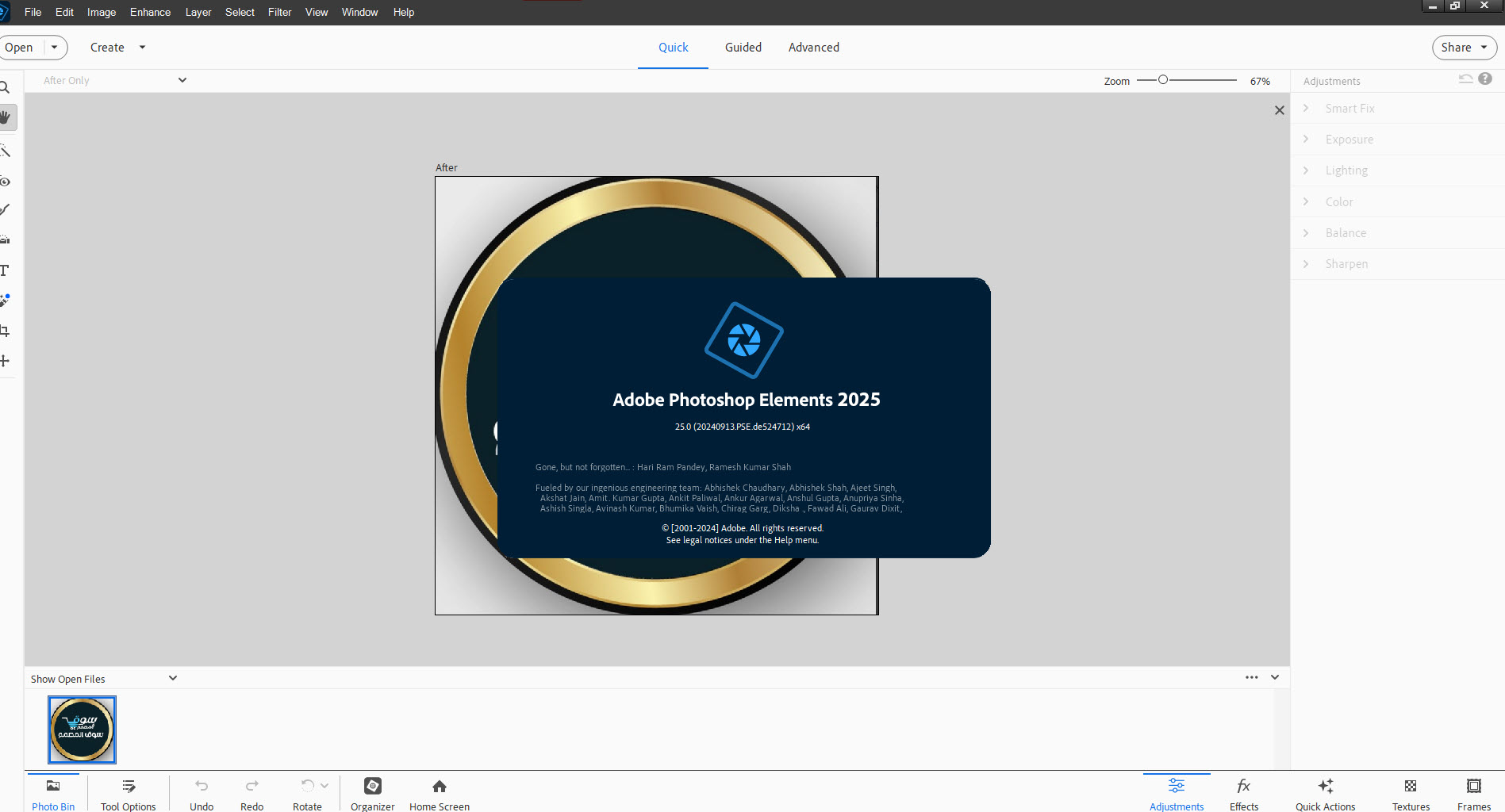The width and height of the screenshot is (1505, 812).
Task: Open the Show Open Files dropdown
Action: coord(103,679)
